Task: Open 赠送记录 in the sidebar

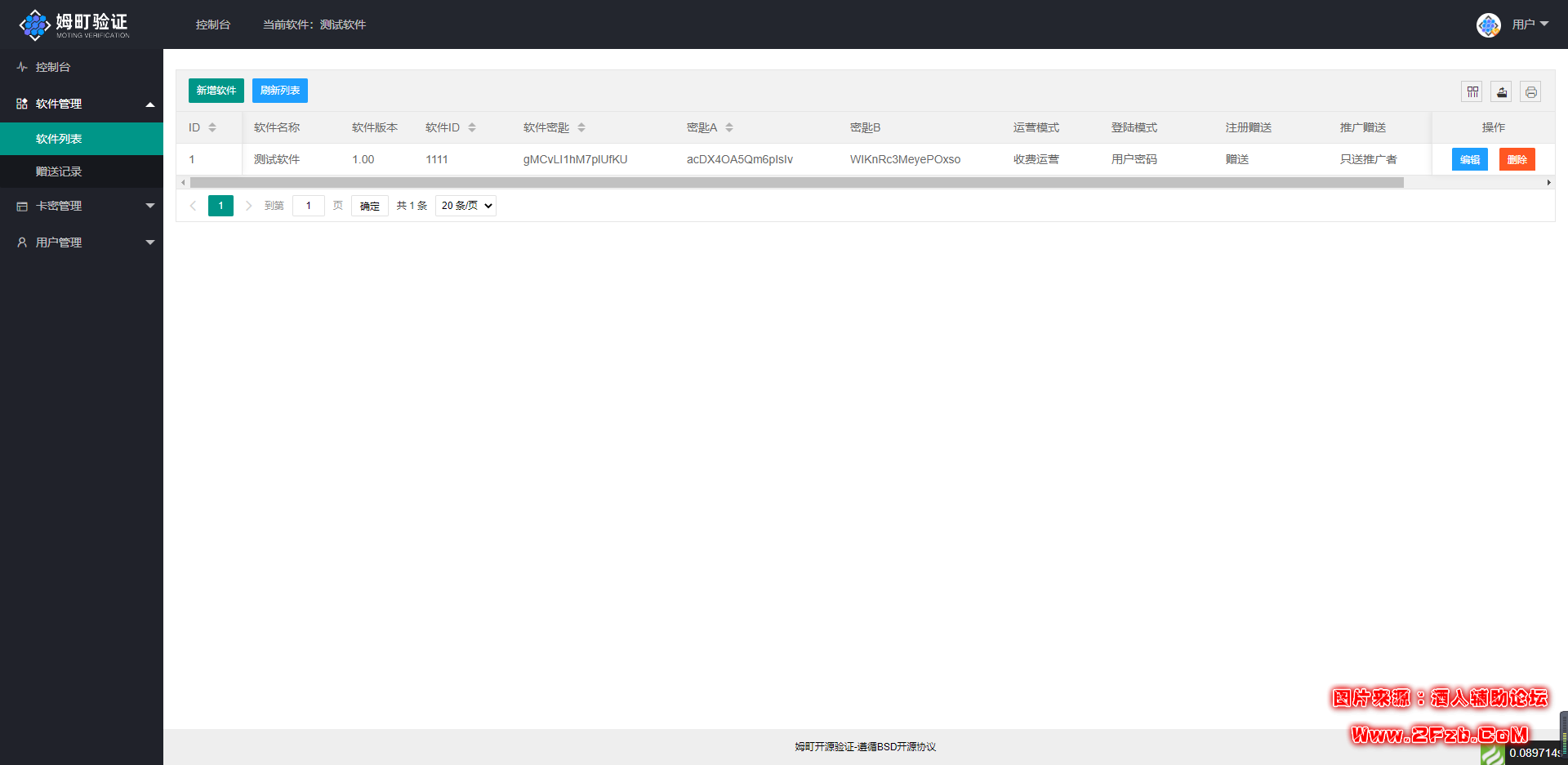Action: click(x=82, y=171)
